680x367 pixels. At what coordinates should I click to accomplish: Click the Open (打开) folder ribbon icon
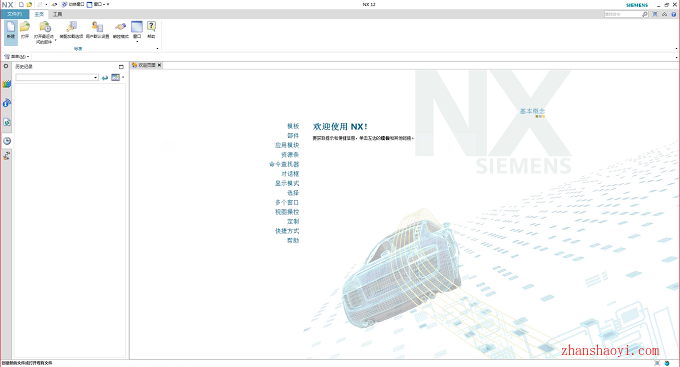pos(25,30)
